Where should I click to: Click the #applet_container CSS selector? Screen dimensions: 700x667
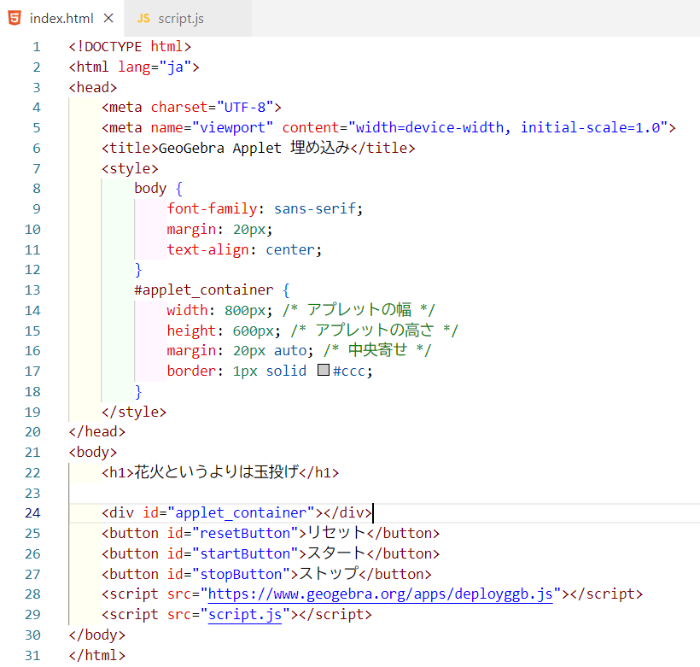[204, 290]
